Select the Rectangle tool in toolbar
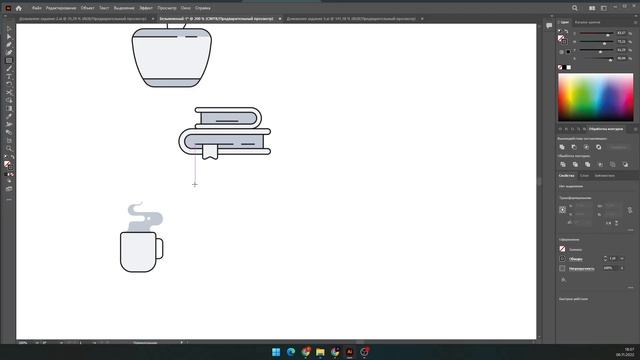This screenshot has height=360, width=640. coord(9,60)
